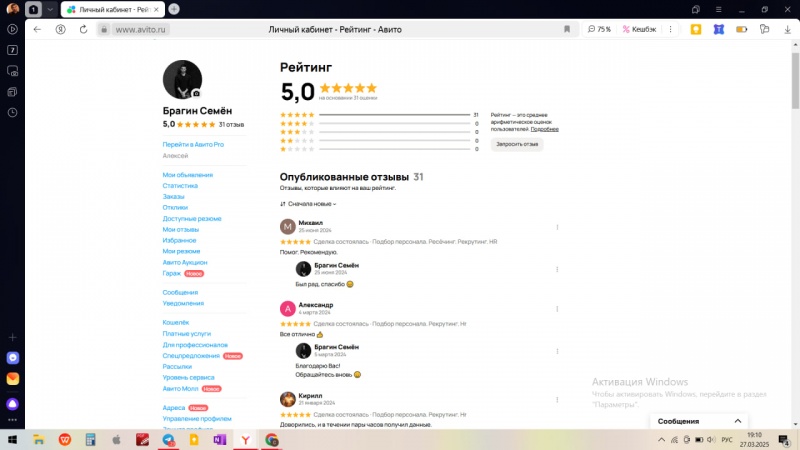The height and width of the screenshot is (450, 800).
Task: Expand the Сообщения chat panel chevron
Action: 738,421
